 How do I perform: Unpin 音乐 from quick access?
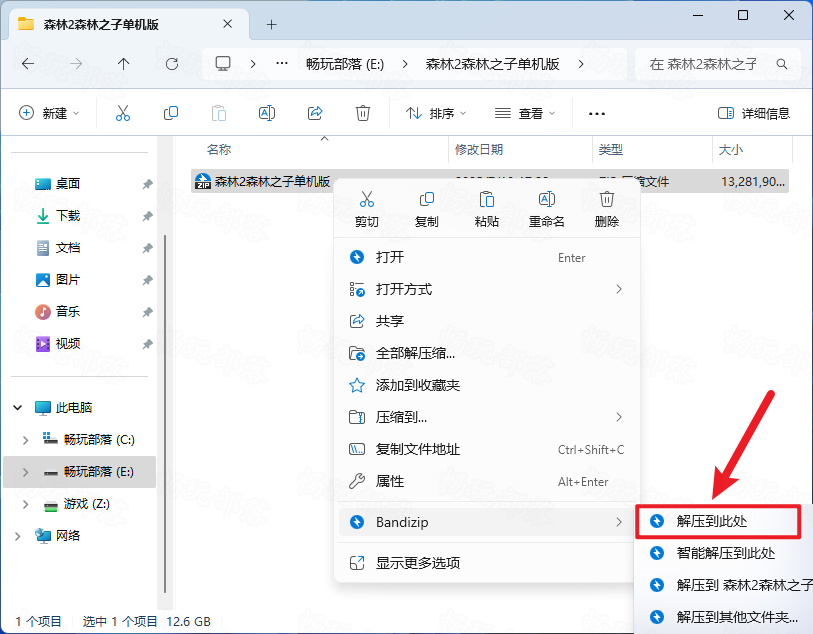(147, 312)
